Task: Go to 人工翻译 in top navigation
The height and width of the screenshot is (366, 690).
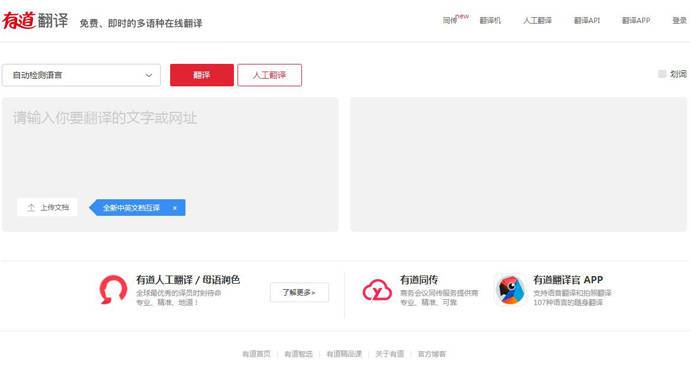Action: (x=537, y=20)
